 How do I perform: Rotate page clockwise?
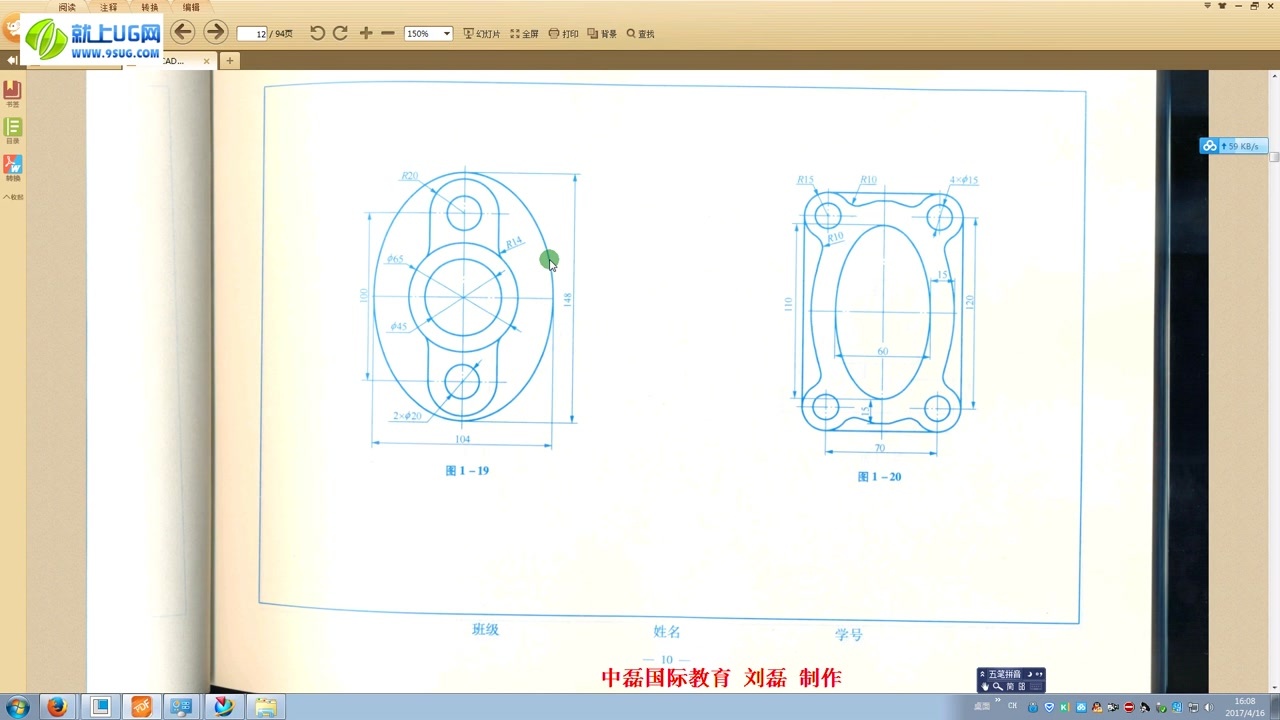(340, 33)
